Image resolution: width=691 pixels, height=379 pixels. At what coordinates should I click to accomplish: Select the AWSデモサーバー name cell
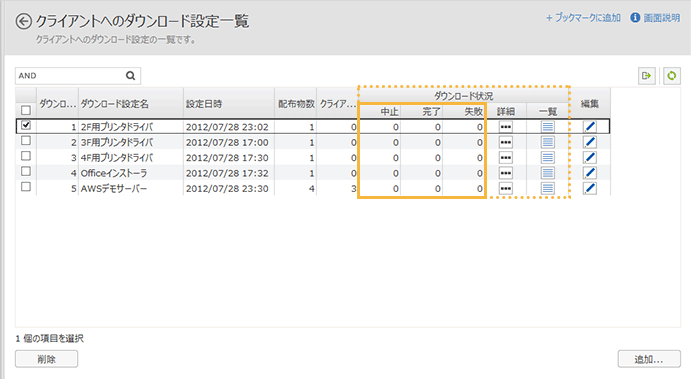(x=131, y=189)
